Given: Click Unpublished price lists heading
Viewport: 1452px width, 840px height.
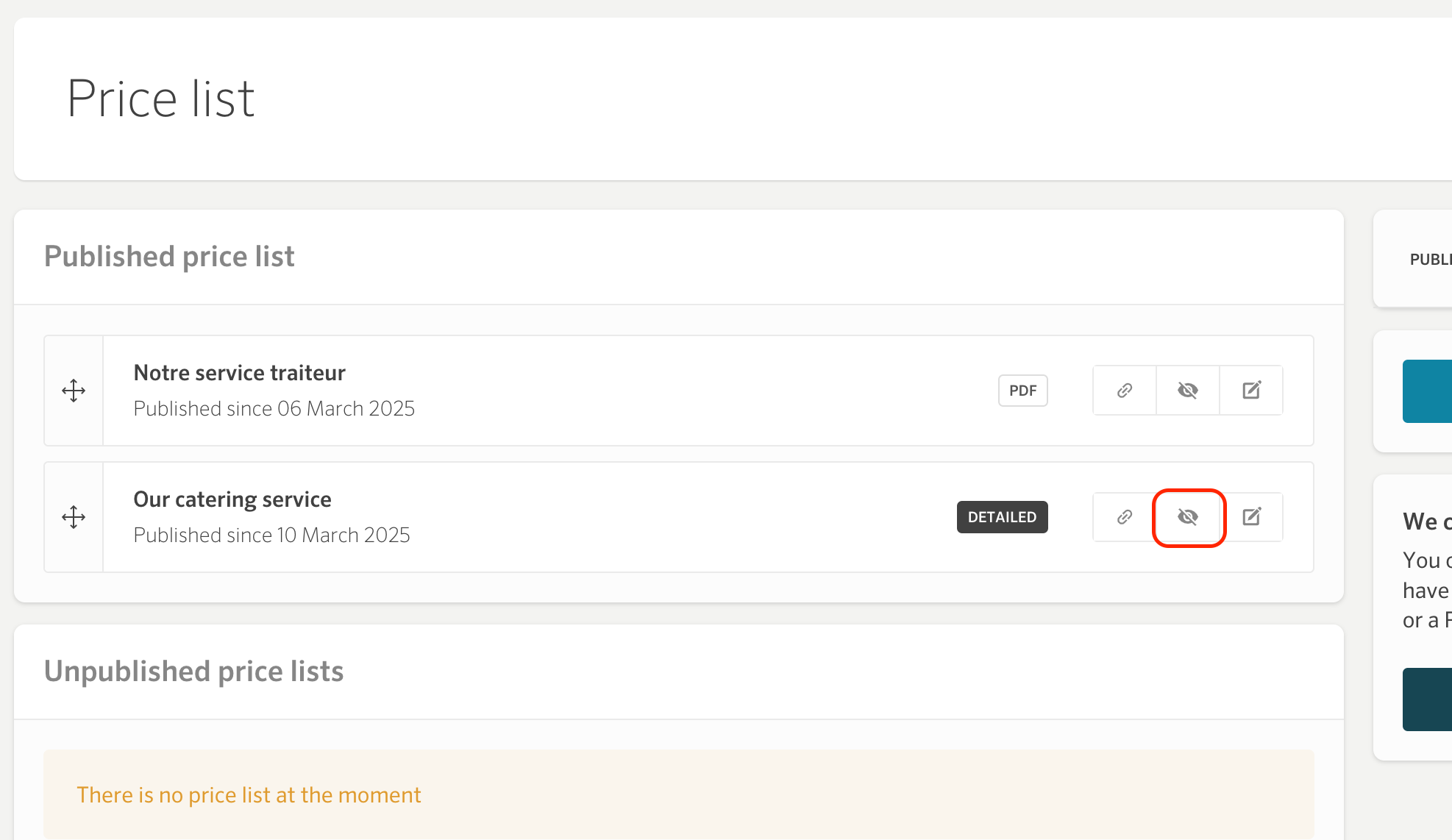Looking at the screenshot, I should (x=194, y=672).
